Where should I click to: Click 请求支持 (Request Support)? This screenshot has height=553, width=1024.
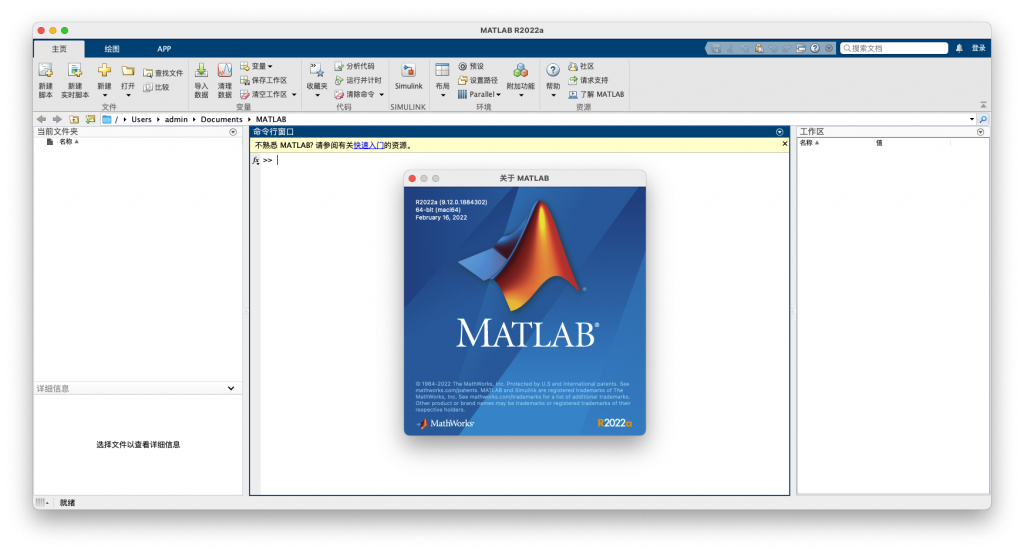[588, 80]
